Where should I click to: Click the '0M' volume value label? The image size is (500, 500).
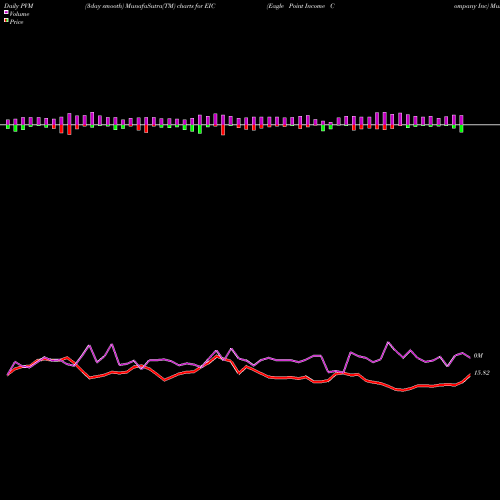tap(478, 356)
